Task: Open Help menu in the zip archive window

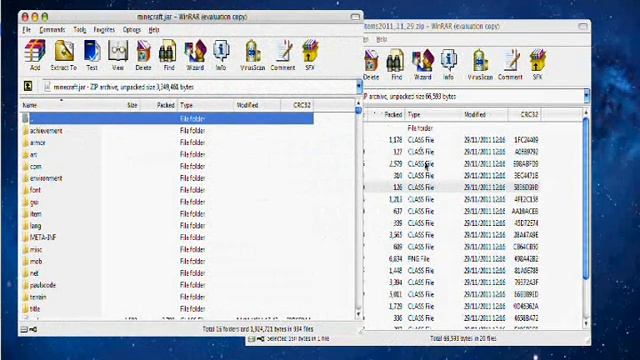Action: [x=381, y=39]
